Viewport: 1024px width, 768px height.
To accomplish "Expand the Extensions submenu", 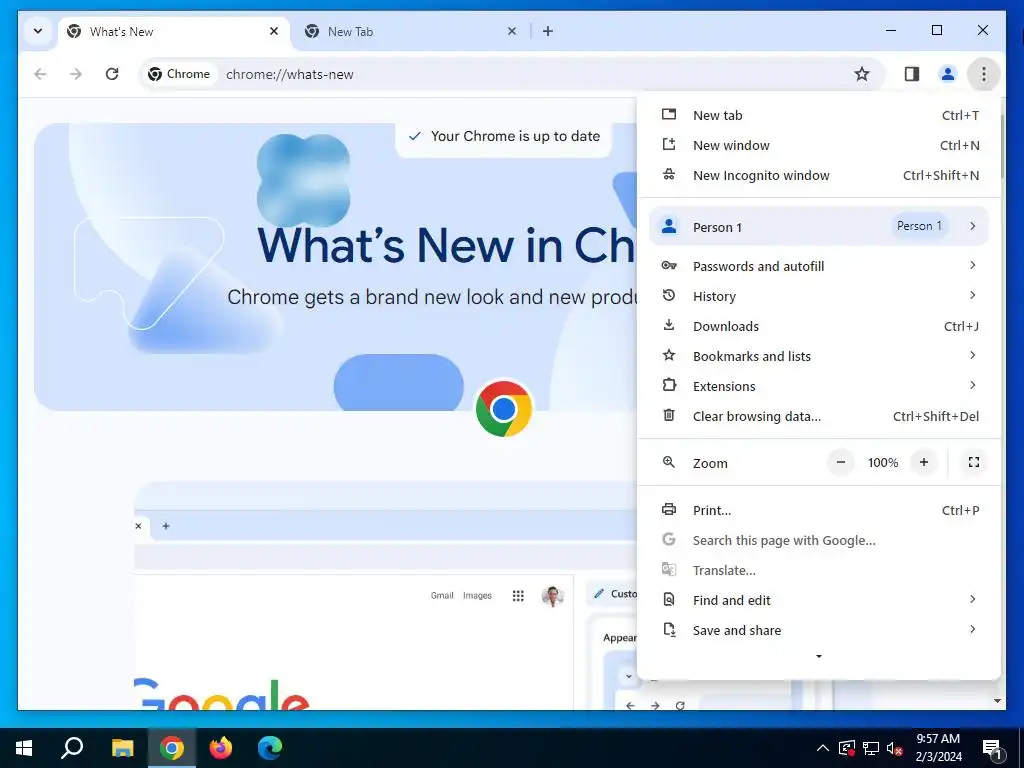I will 819,386.
